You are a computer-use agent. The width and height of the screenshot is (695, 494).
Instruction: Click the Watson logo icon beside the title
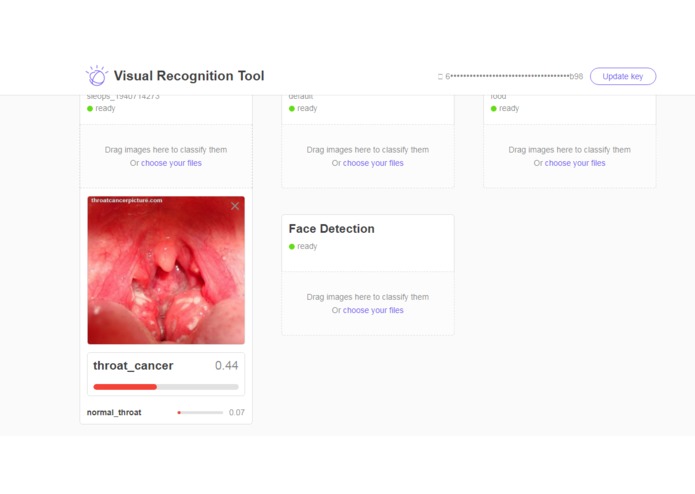point(97,76)
